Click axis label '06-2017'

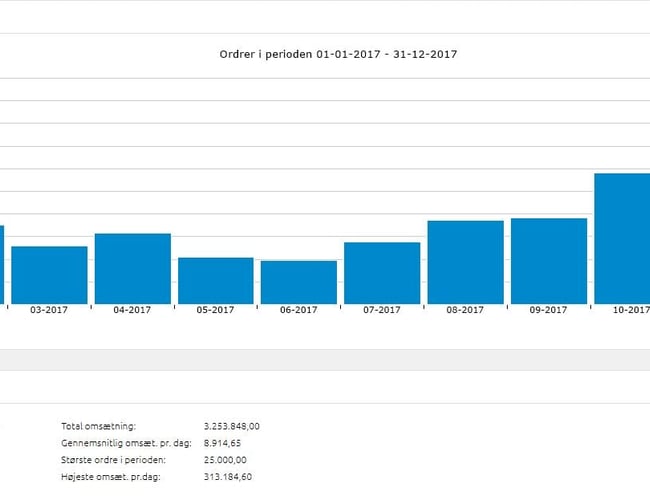tap(299, 310)
